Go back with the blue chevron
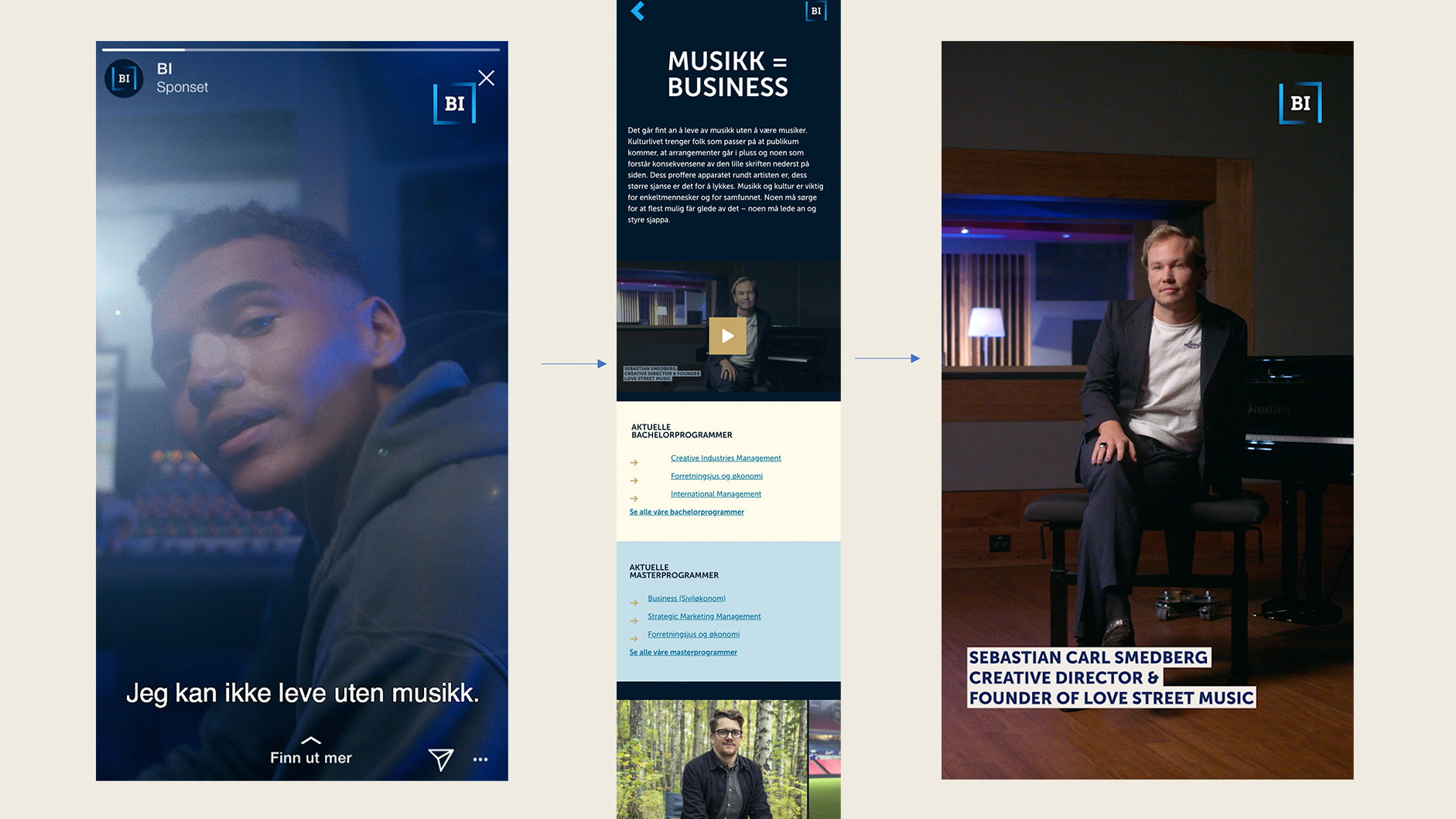1456x819 pixels. click(x=637, y=11)
